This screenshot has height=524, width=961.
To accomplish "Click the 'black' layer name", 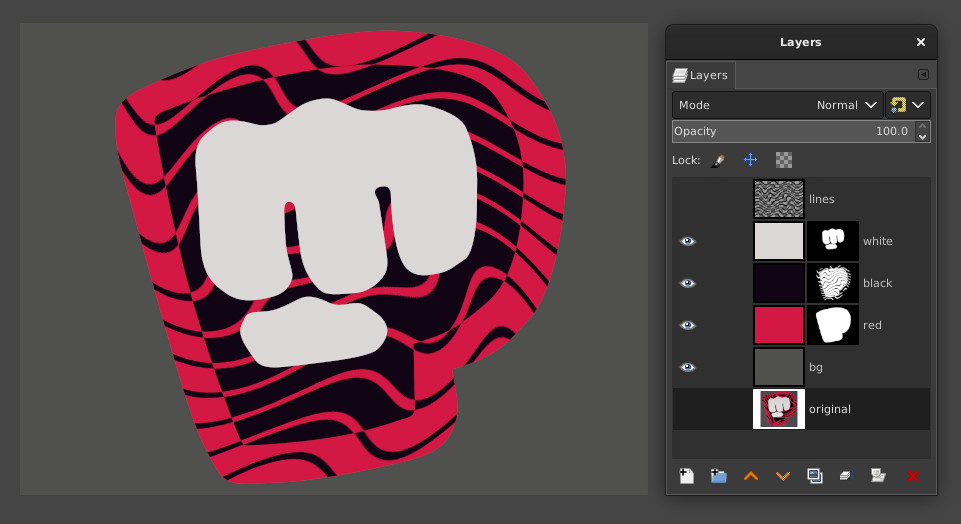I will tap(878, 283).
